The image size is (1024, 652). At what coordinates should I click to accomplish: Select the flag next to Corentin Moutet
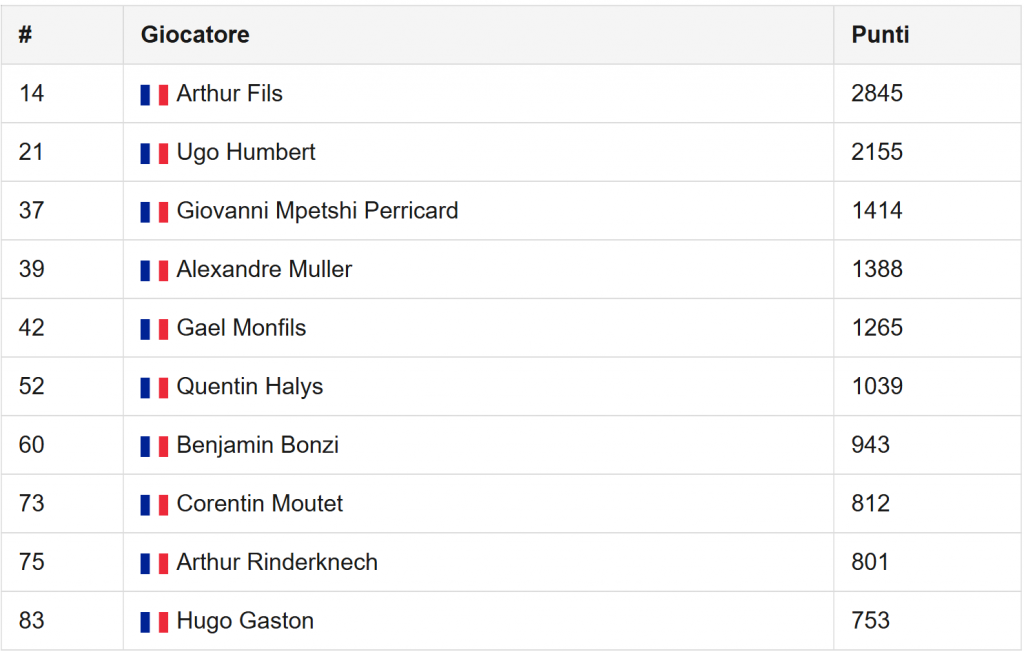154,505
